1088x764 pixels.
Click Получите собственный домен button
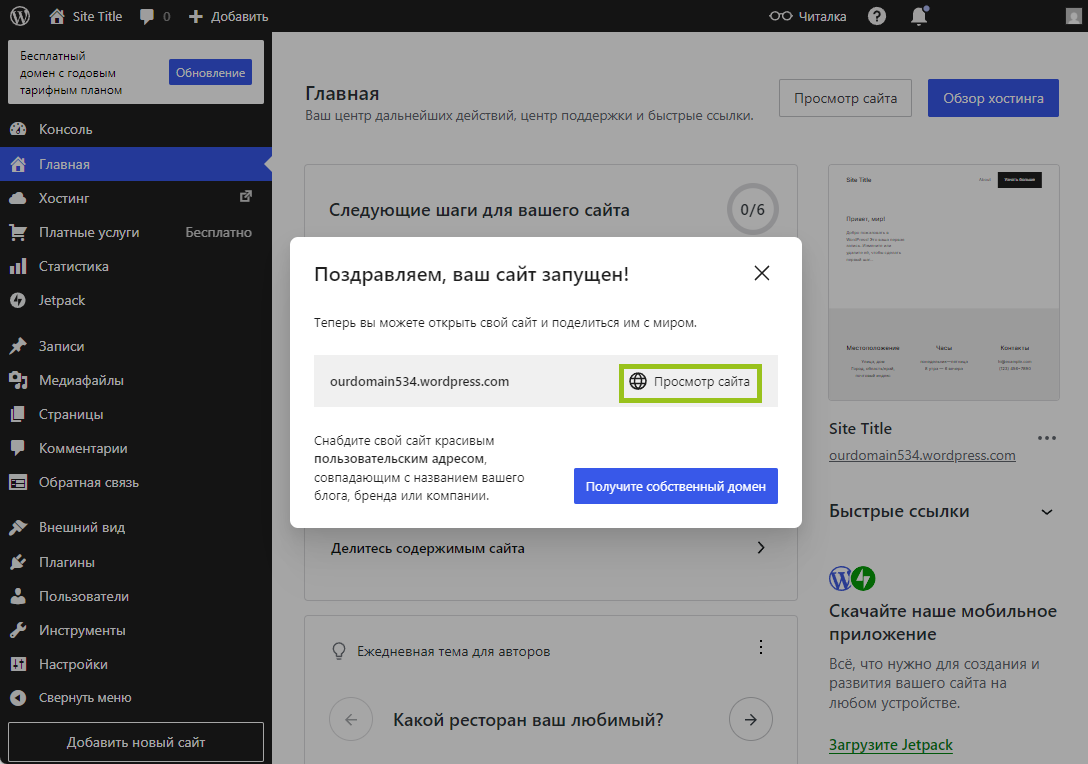point(675,486)
